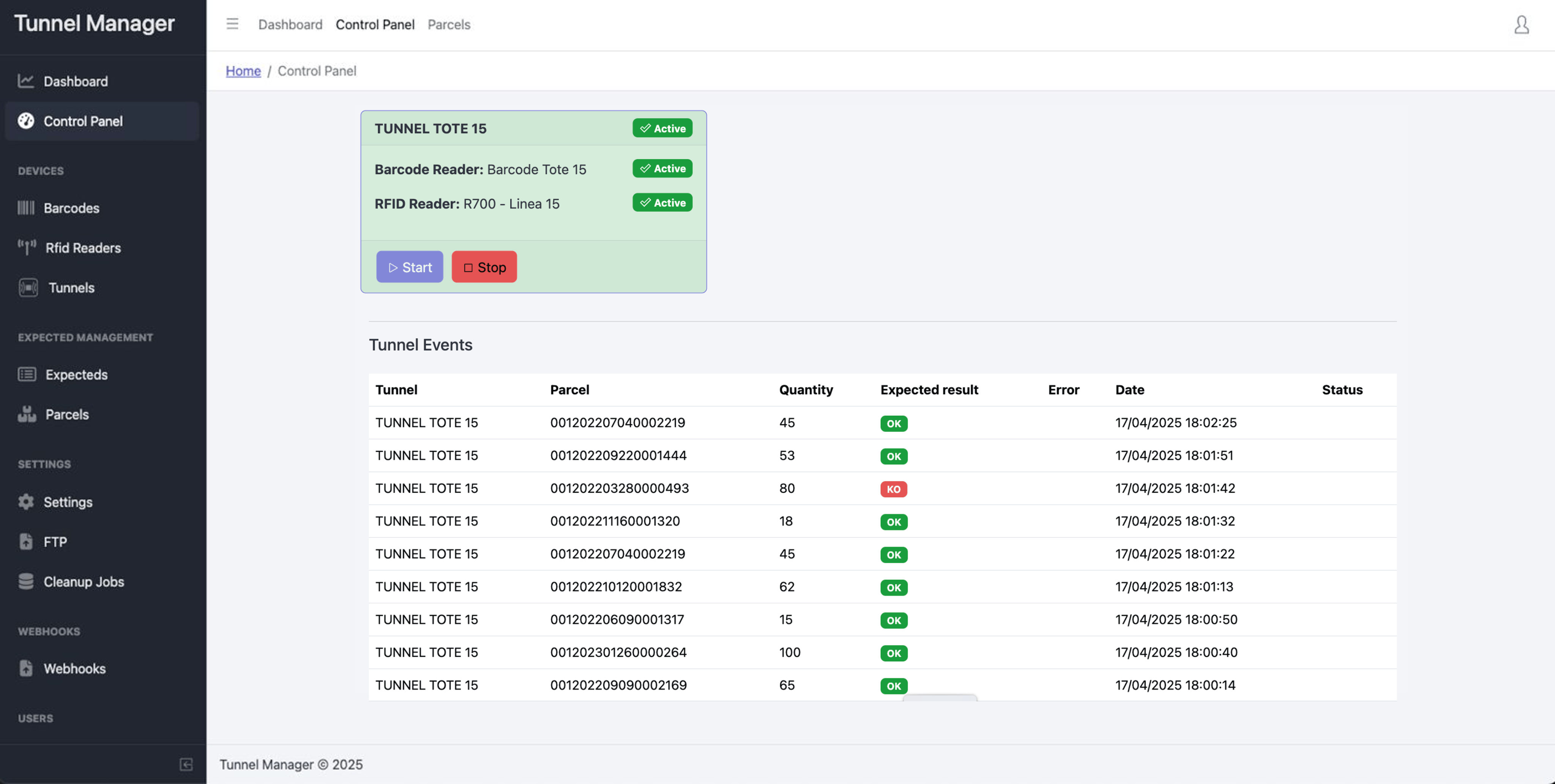Click the Tunnel Manager brand title
Image resolution: width=1555 pixels, height=784 pixels.
coord(94,23)
